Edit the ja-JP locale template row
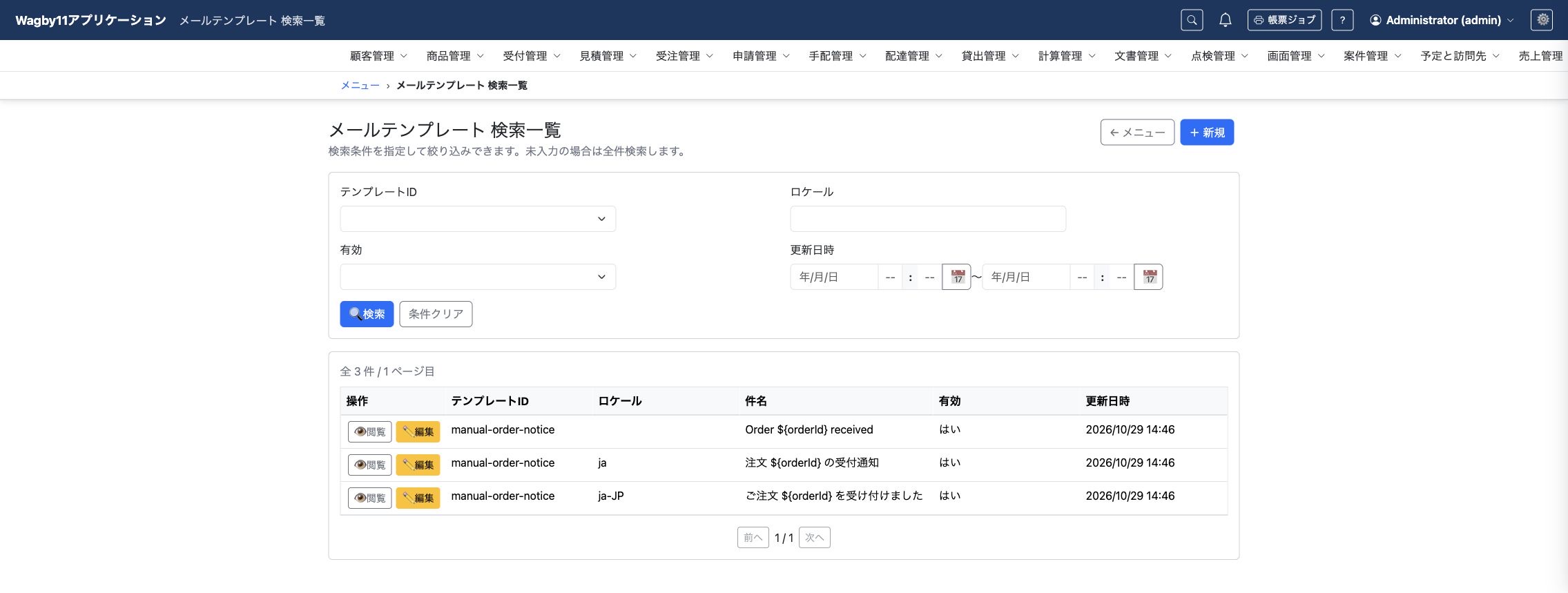Viewport: 1568px width, 593px height. (418, 498)
